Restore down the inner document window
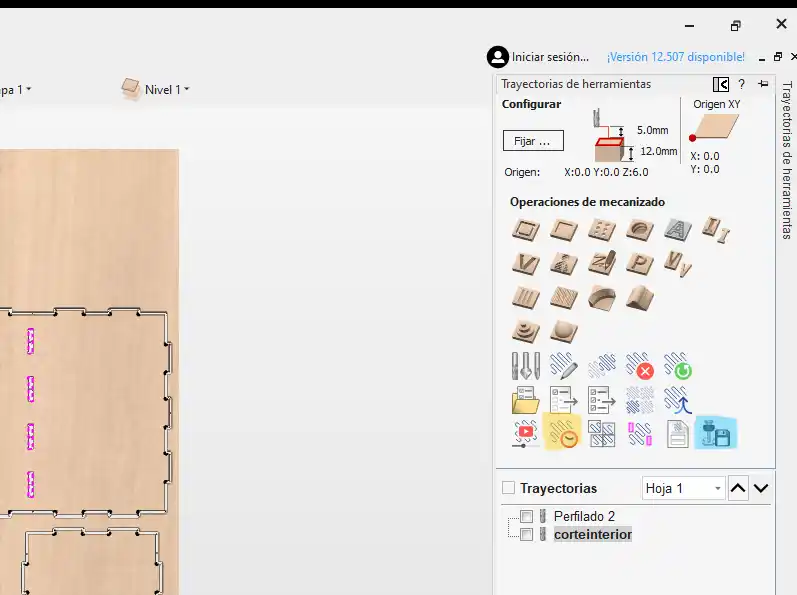This screenshot has height=595, width=797. [x=778, y=57]
